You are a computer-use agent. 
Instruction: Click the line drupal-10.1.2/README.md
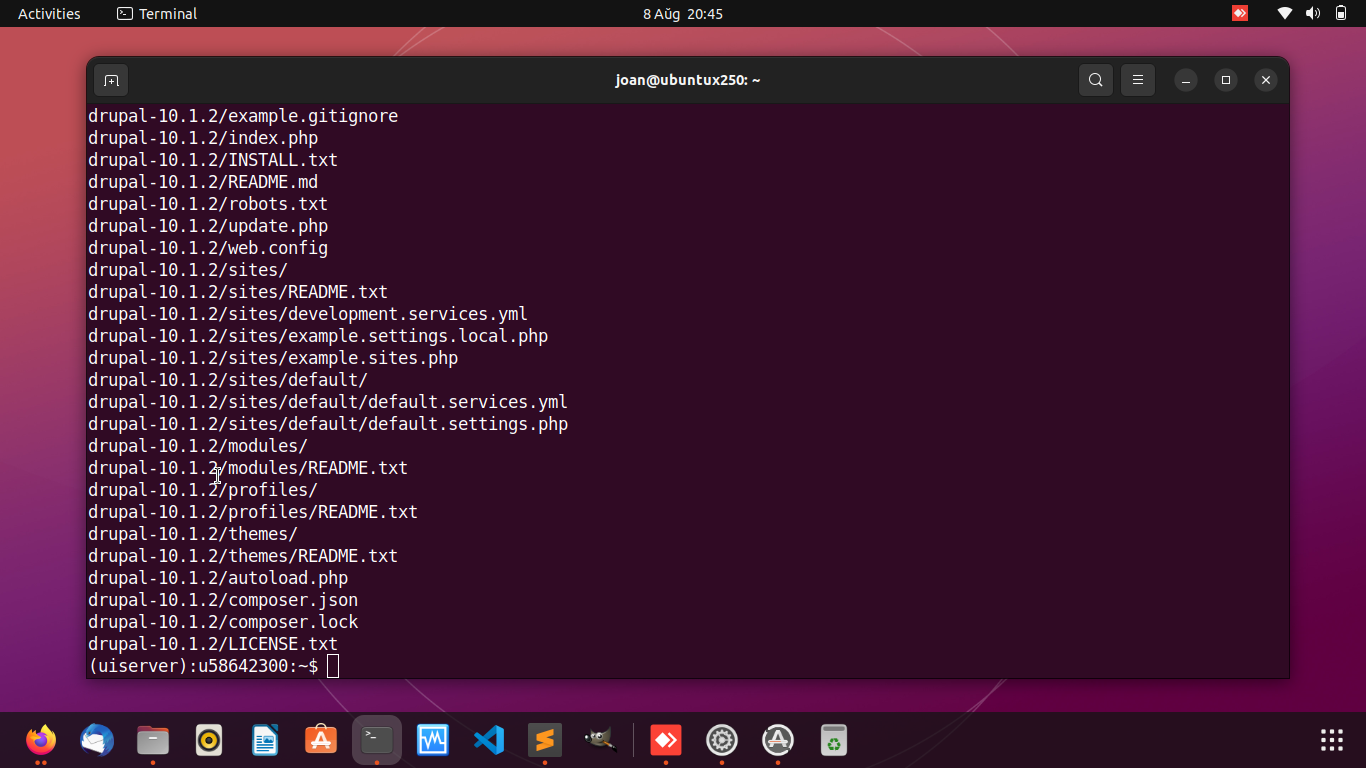point(203,182)
